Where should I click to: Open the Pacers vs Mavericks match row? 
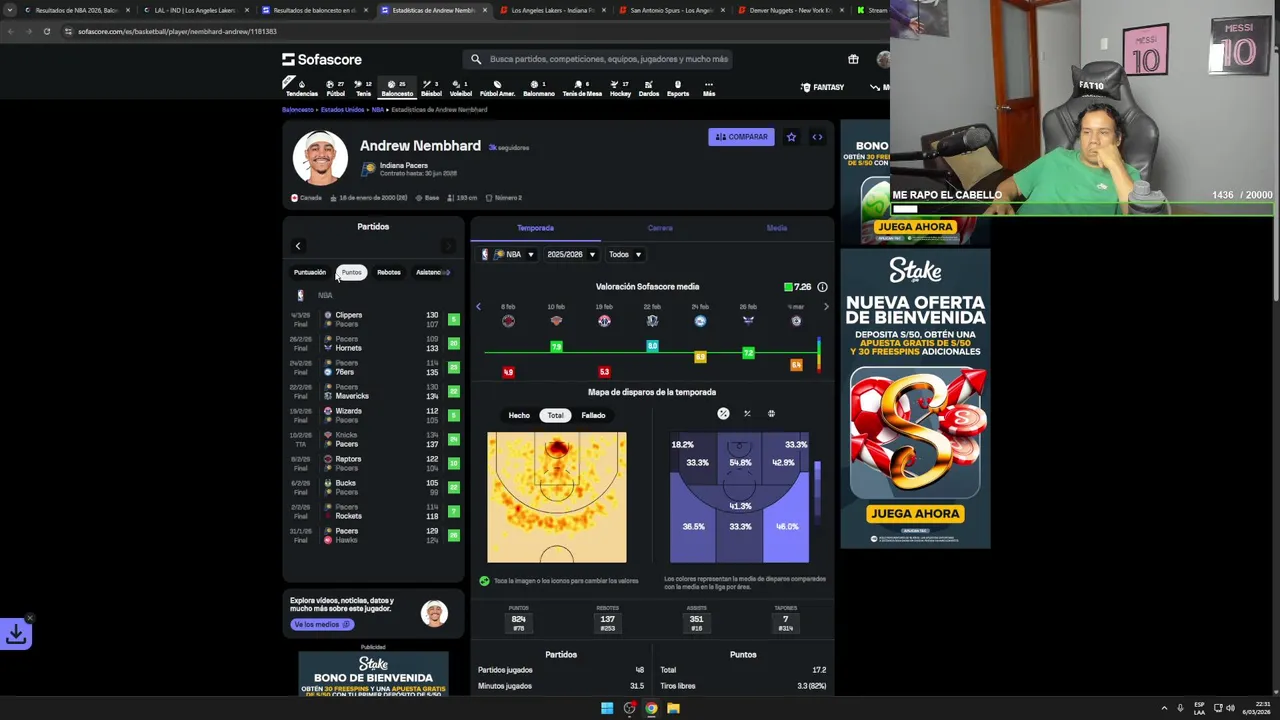click(x=373, y=391)
